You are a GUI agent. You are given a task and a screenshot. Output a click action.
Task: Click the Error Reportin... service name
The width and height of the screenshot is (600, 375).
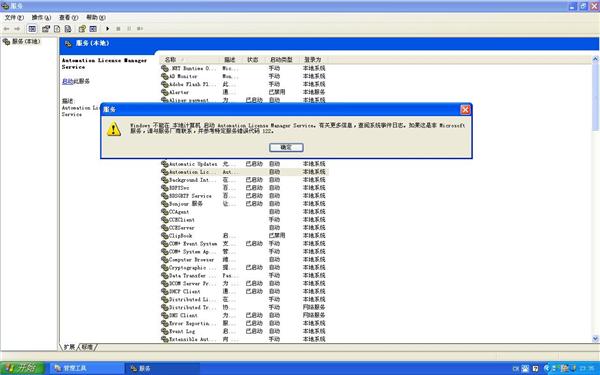(x=192, y=323)
